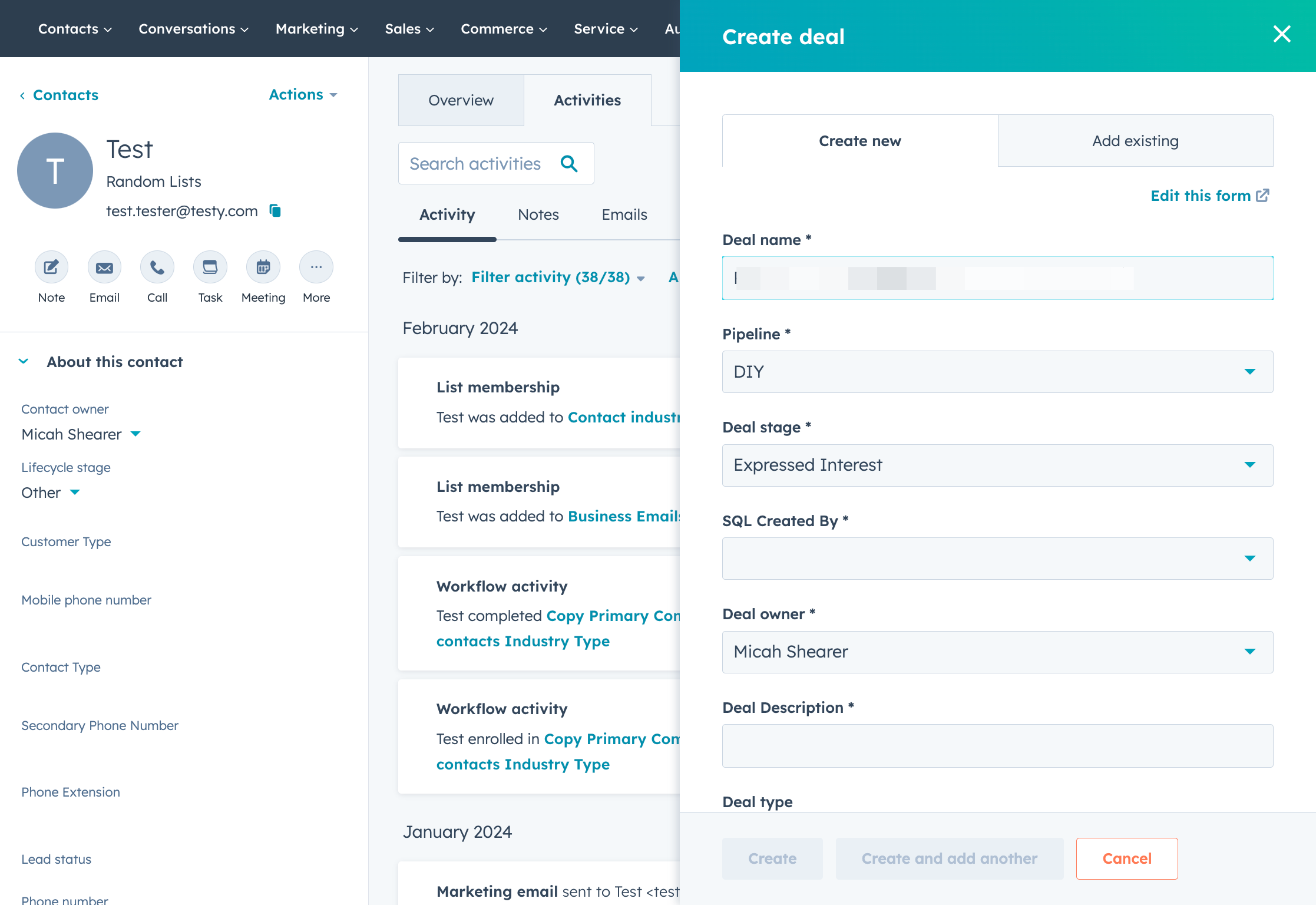
Task: Click the Task icon button
Action: pos(210,268)
